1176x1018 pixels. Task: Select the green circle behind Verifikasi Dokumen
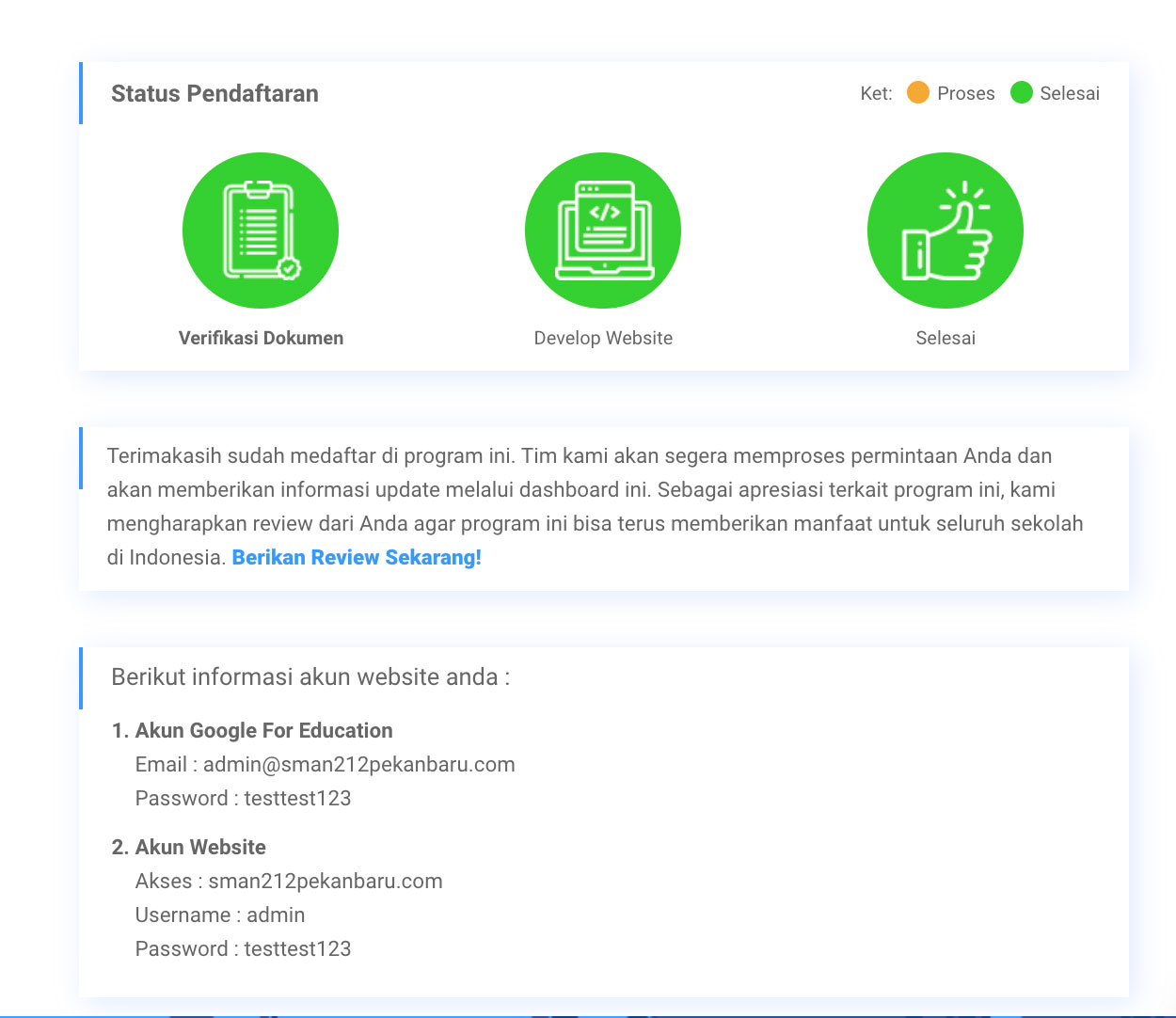click(260, 231)
